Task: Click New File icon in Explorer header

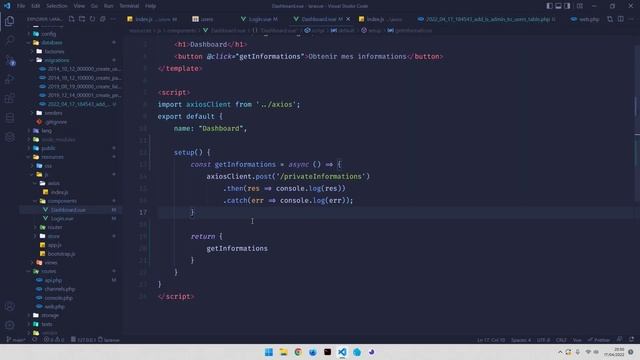Action: pos(71,19)
